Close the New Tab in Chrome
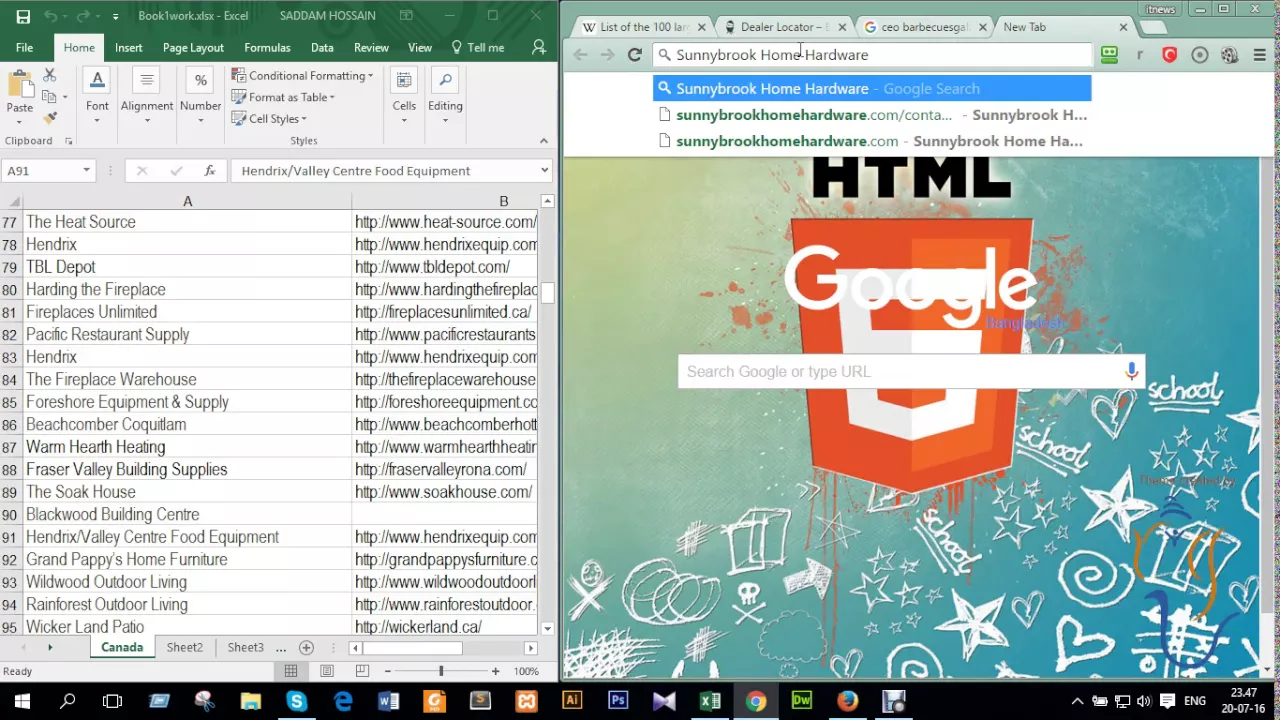This screenshot has height=720, width=1280. 1123,27
